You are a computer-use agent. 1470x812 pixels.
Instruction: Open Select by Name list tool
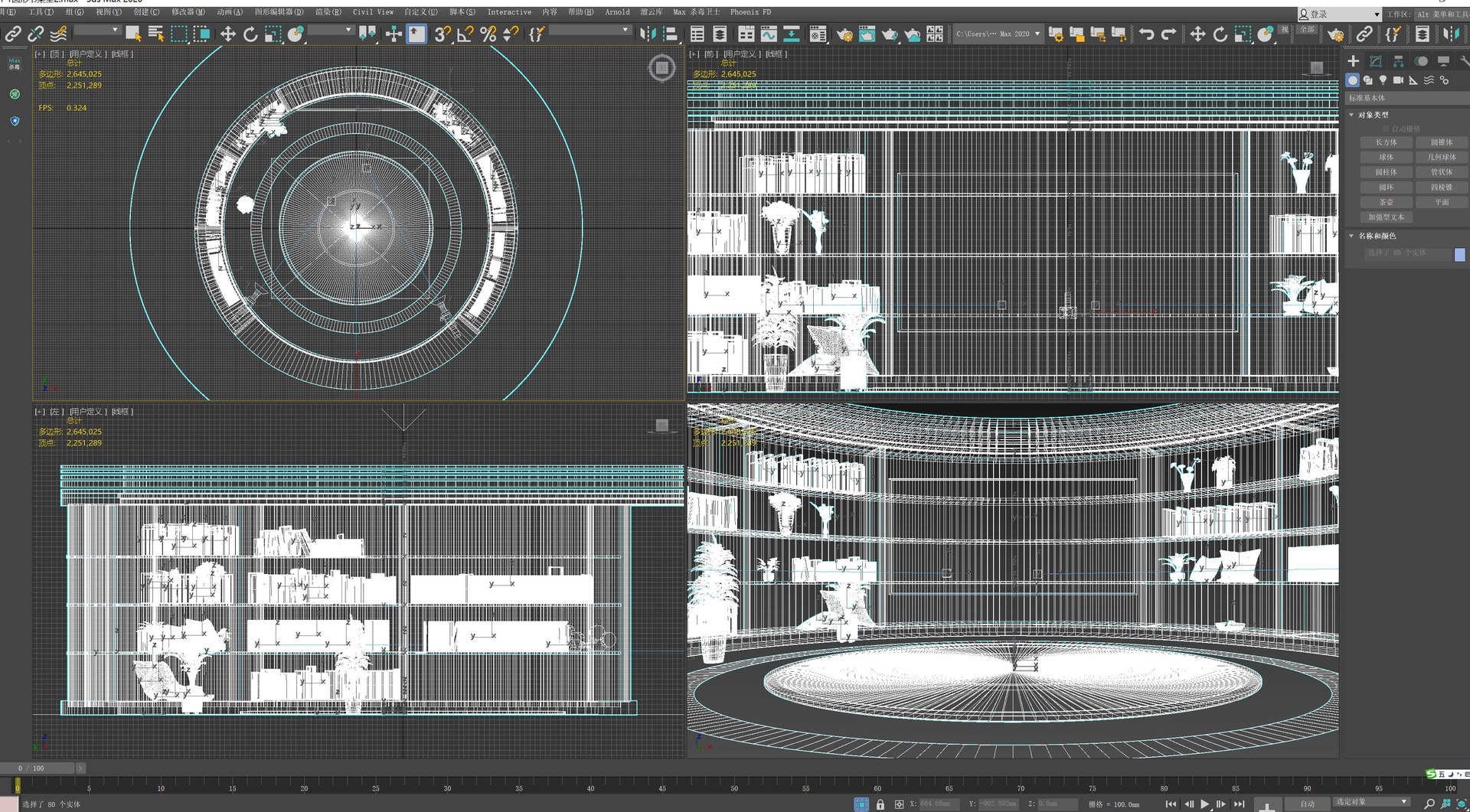[156, 34]
